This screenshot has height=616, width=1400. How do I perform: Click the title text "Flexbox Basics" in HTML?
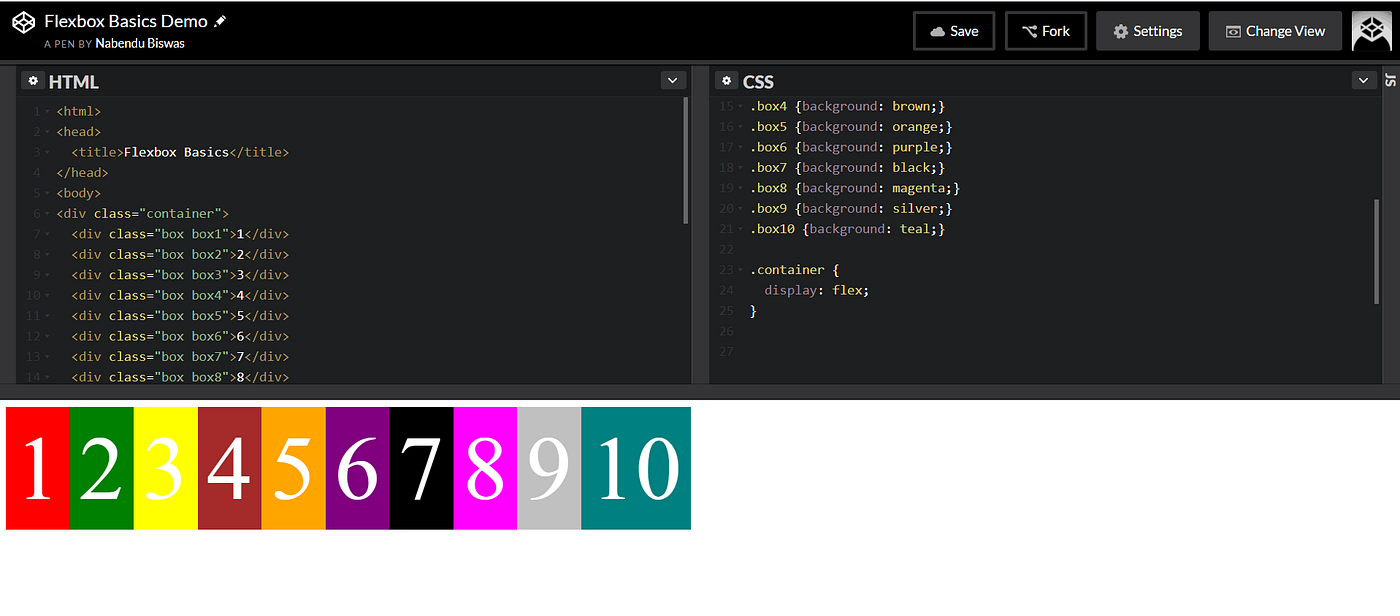tap(177, 152)
